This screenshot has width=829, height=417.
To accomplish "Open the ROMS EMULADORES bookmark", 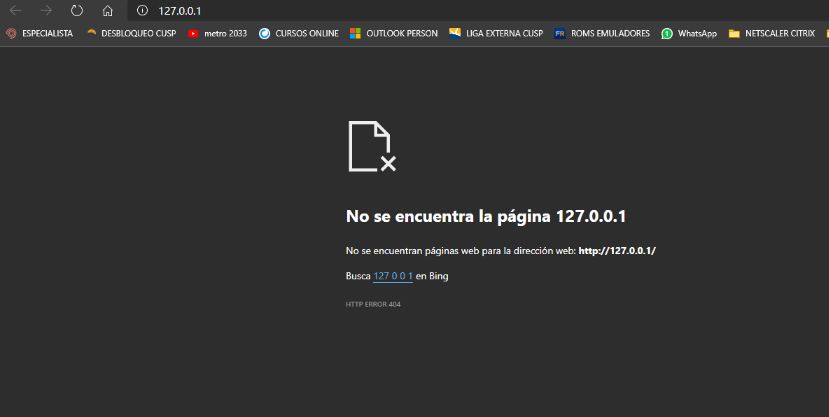I will tap(602, 33).
